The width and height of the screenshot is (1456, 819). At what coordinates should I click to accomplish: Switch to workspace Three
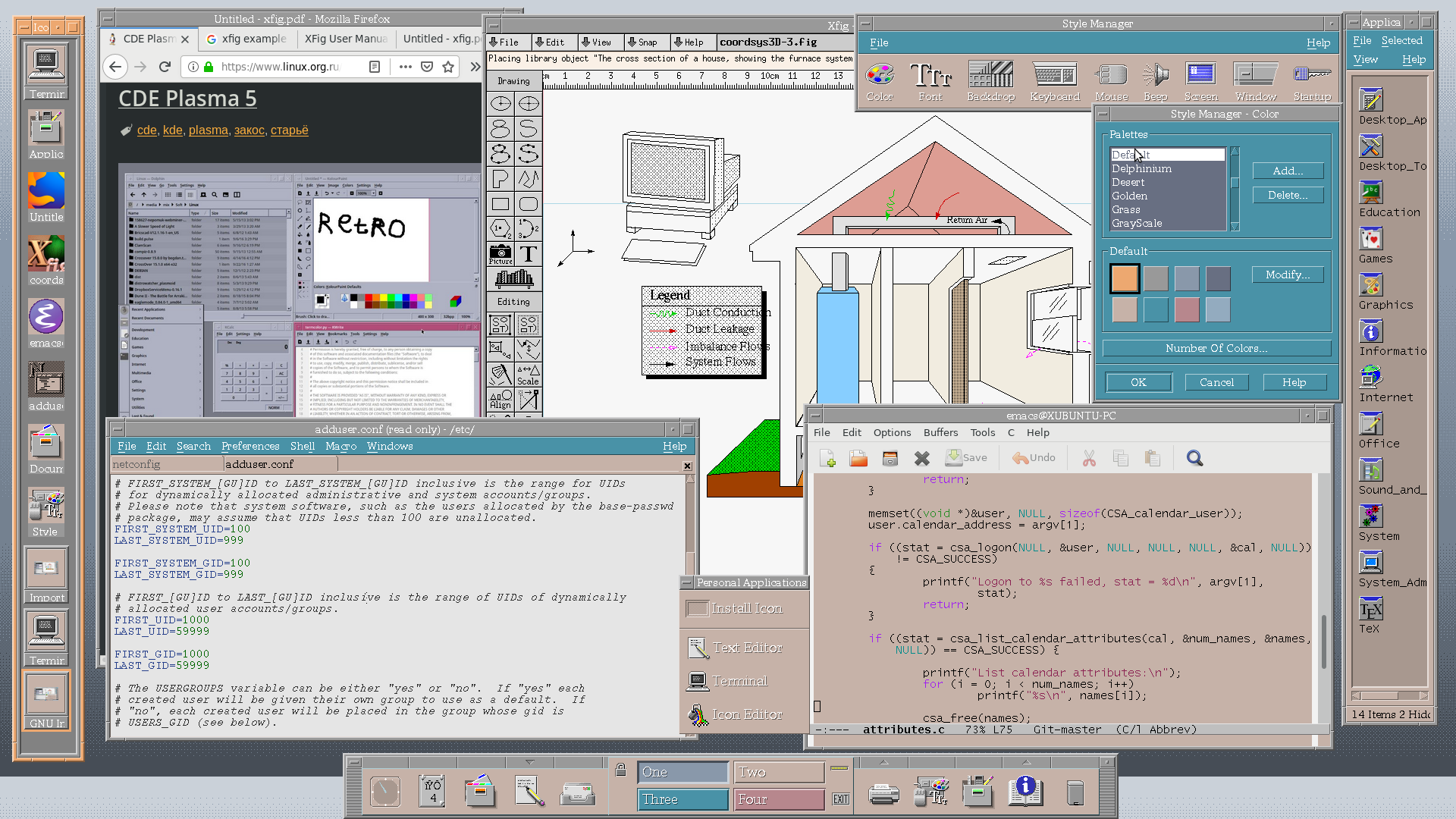pos(682,799)
